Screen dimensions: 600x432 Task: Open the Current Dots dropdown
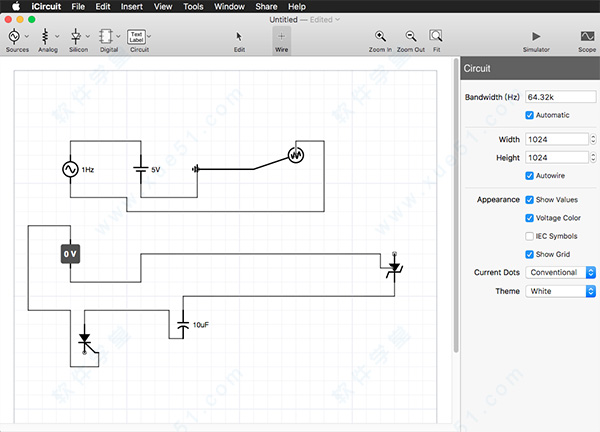tap(561, 272)
